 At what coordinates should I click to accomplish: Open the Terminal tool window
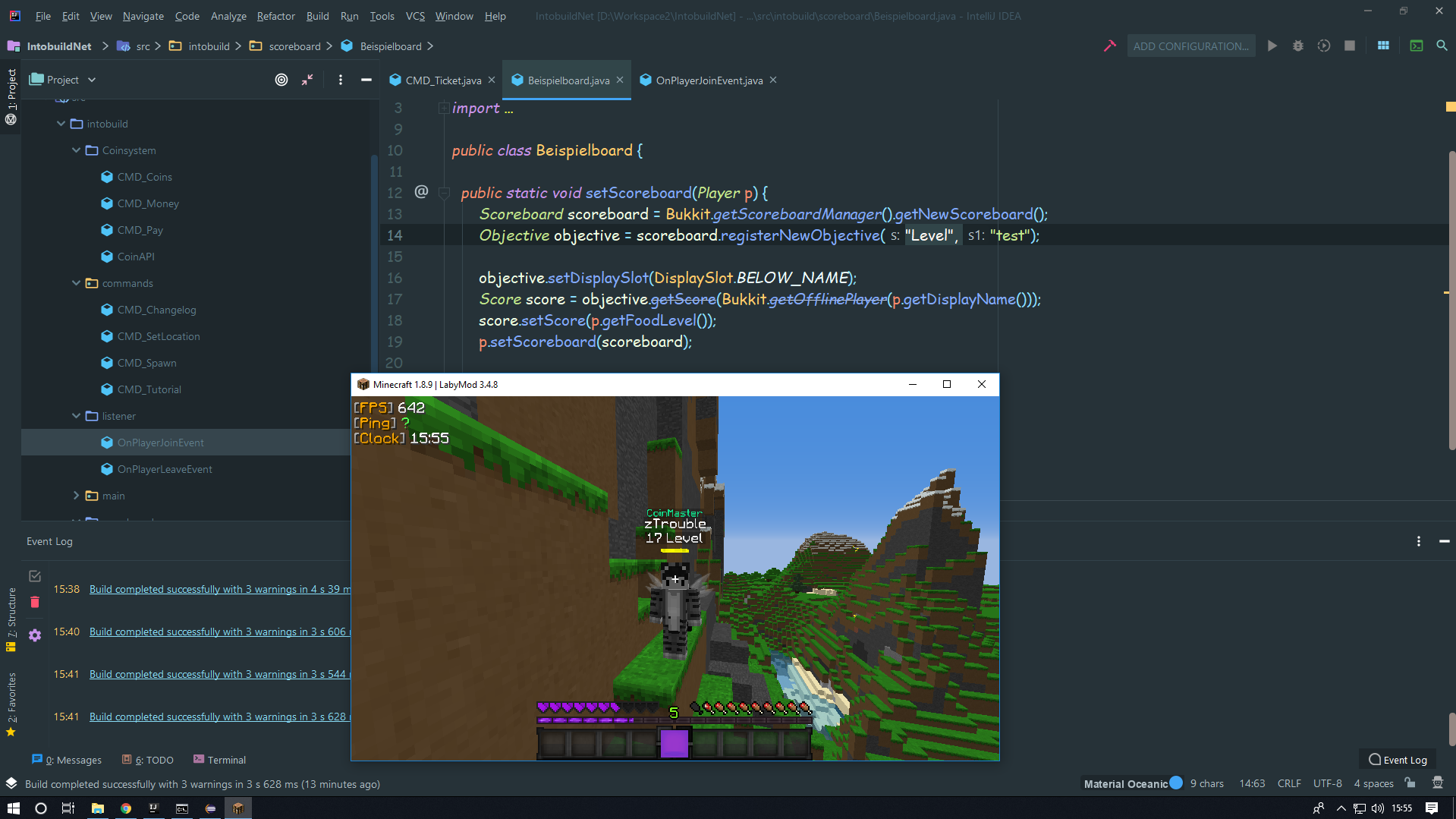click(219, 760)
